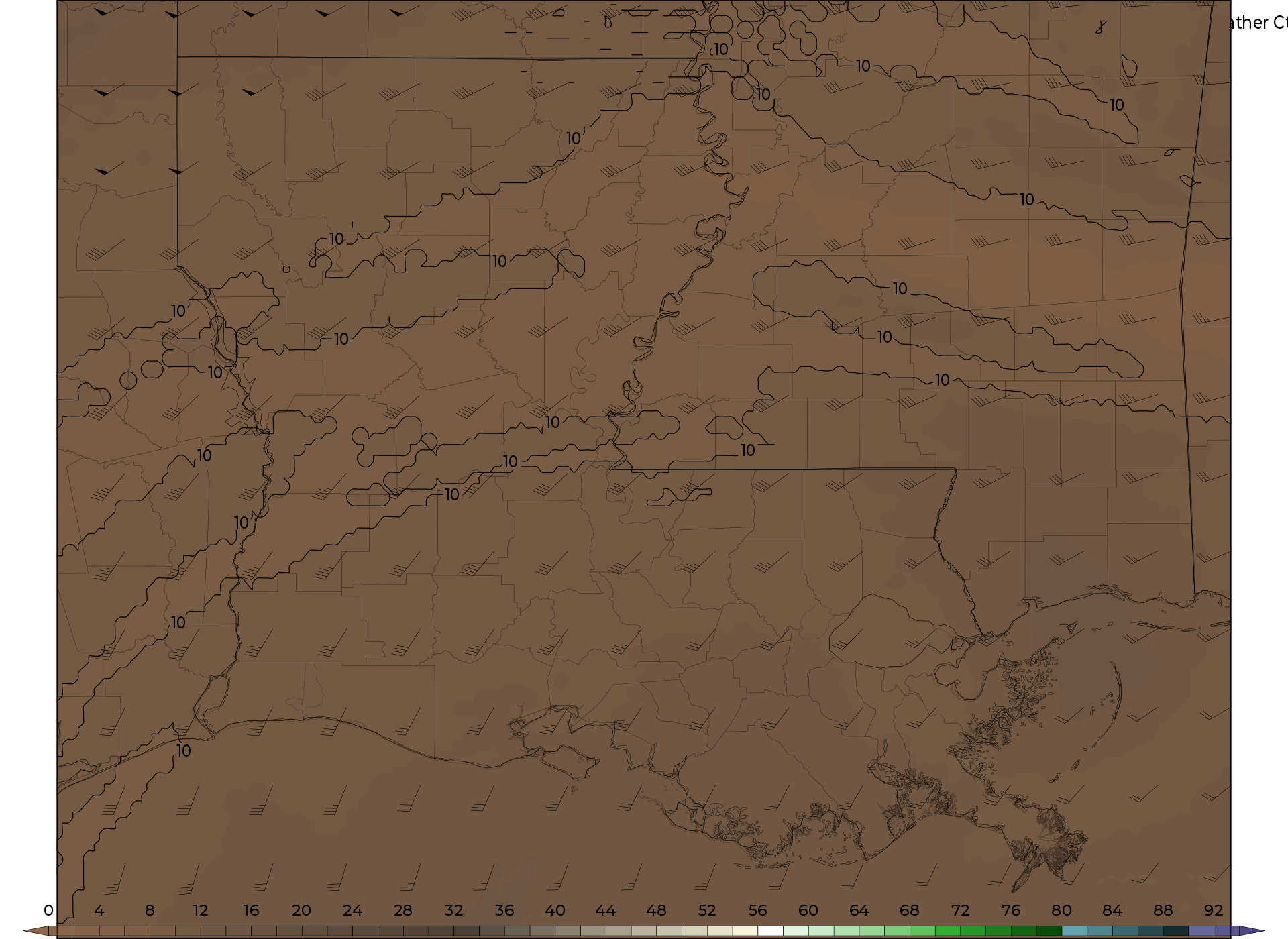Click the color bar label 84
This screenshot has height=939, width=1288.
[1112, 910]
